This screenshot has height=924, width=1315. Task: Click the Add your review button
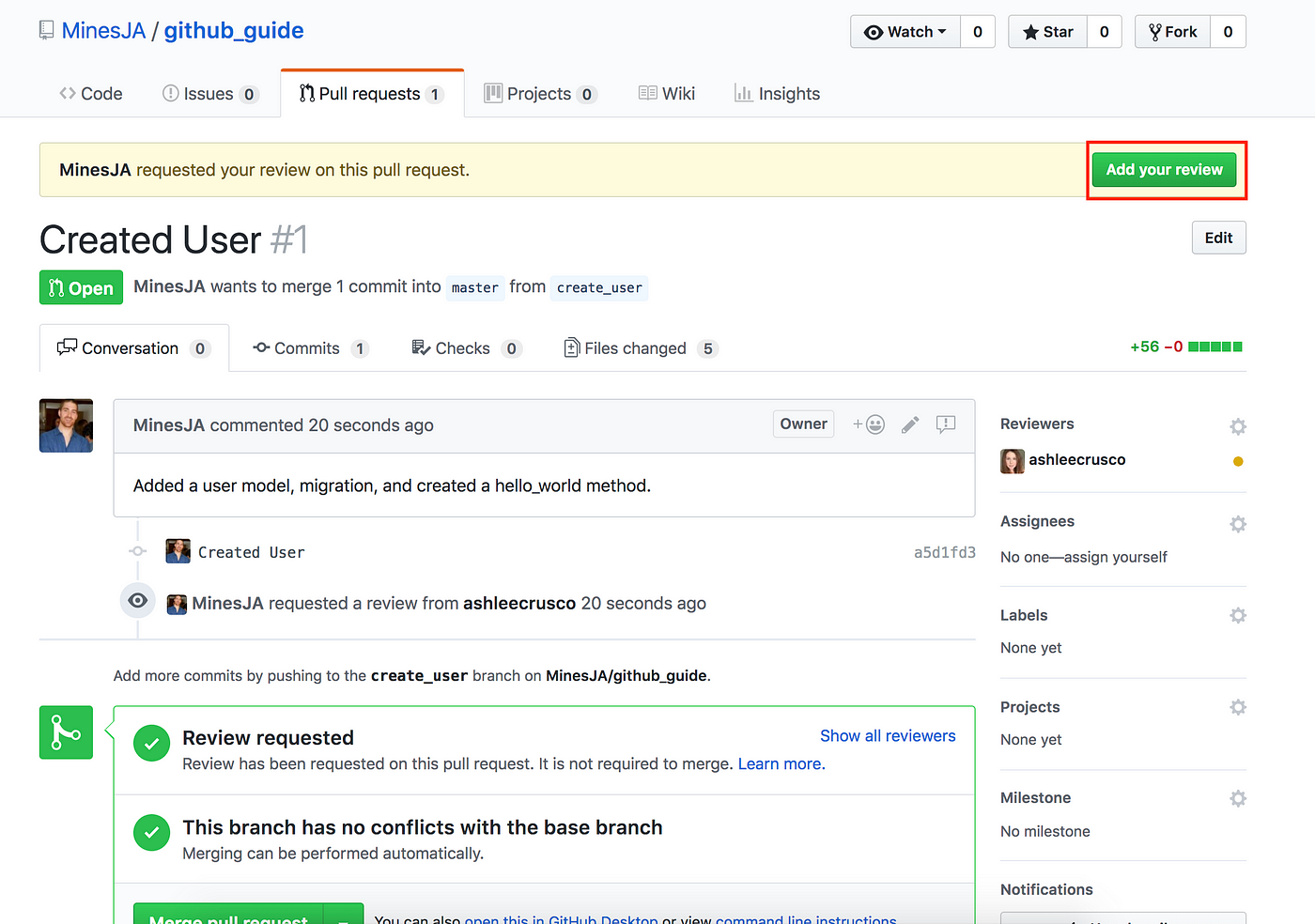1165,170
